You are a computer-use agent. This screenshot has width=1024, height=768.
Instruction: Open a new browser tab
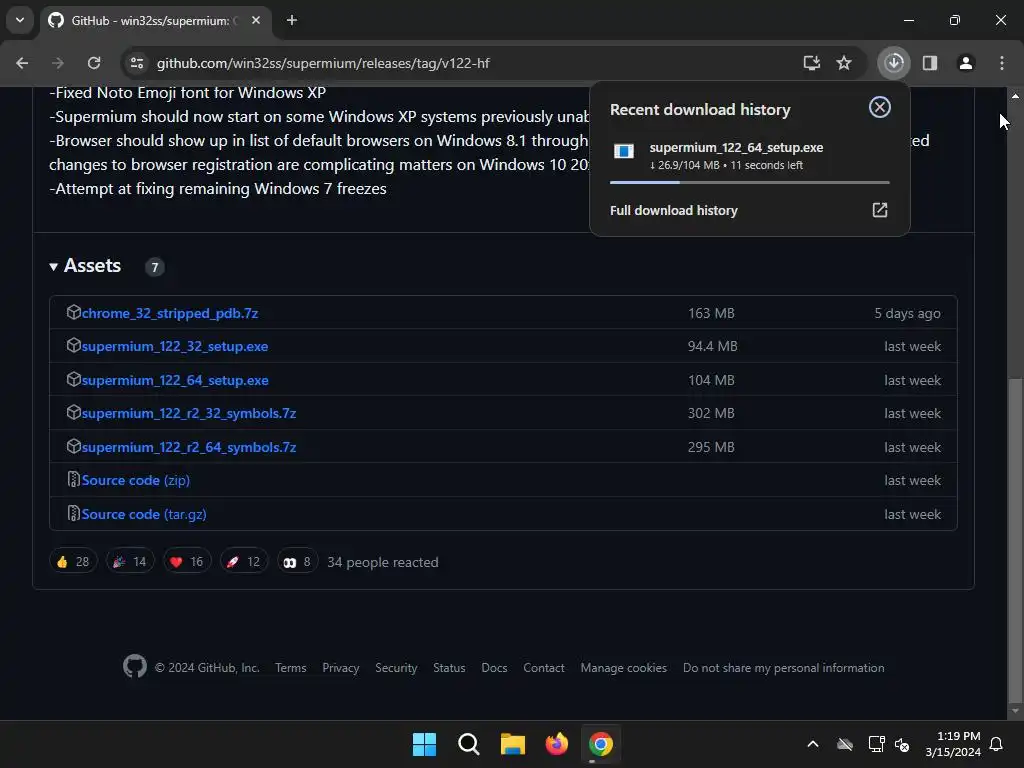click(x=292, y=20)
